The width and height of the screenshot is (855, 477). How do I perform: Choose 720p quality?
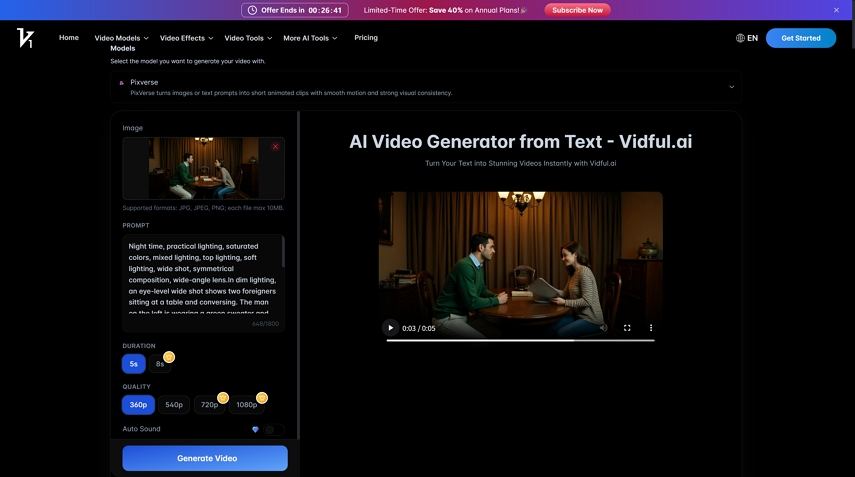[x=209, y=404]
